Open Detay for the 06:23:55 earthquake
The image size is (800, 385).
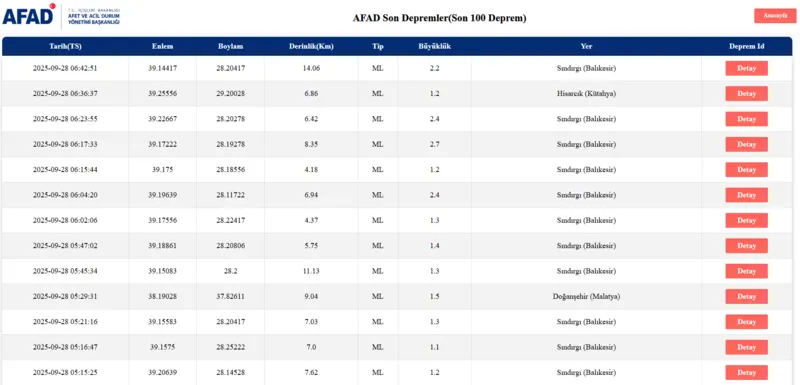coord(746,119)
